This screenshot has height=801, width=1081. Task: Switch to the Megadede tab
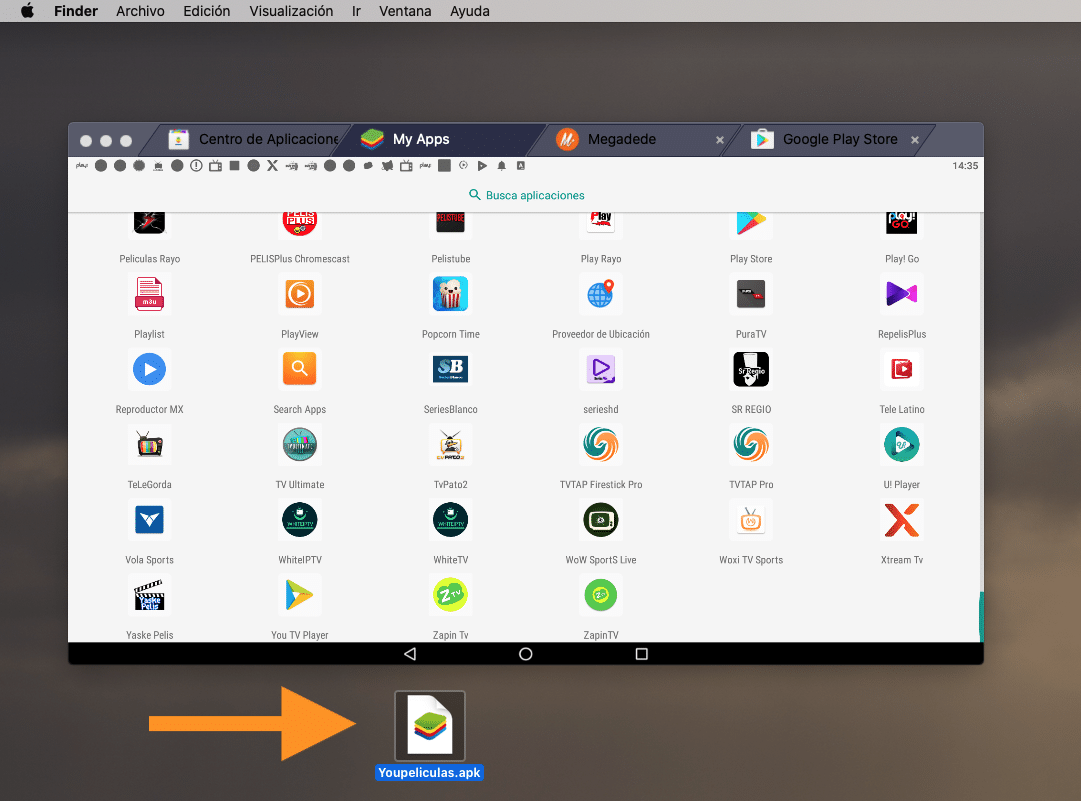[x=621, y=140]
